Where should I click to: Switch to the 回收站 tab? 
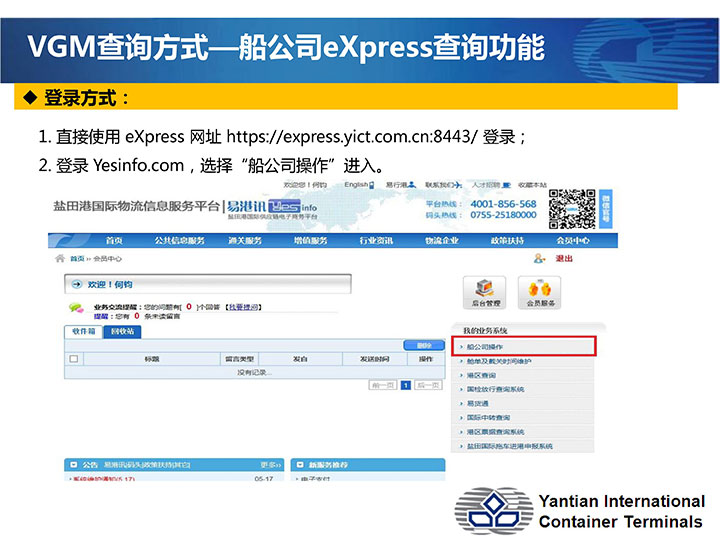(x=123, y=331)
